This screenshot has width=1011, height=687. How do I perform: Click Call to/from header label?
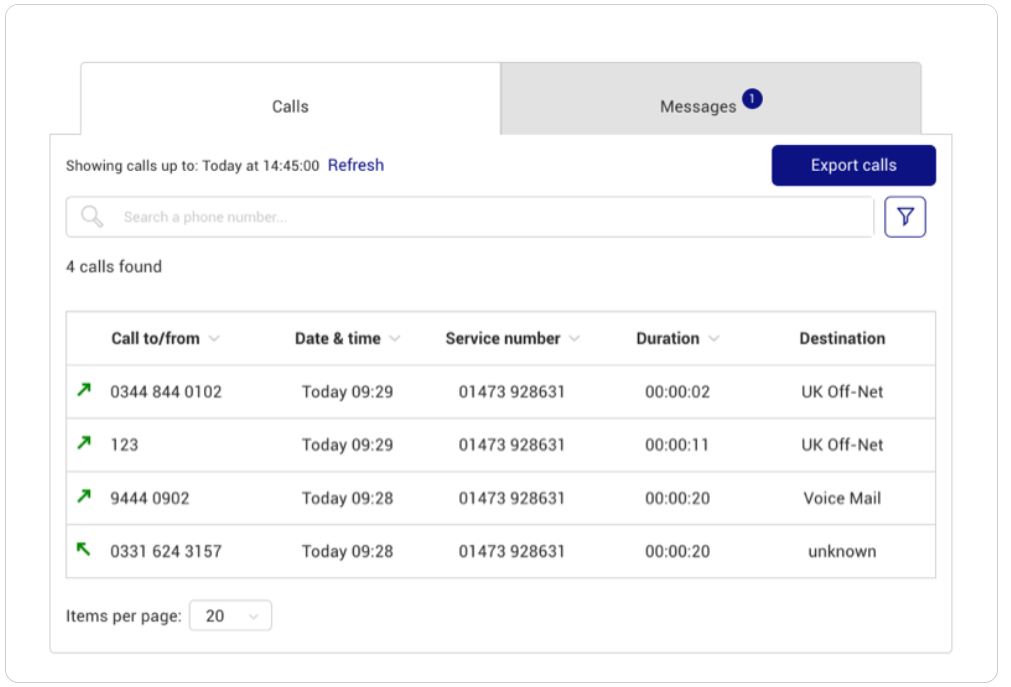pyautogui.click(x=155, y=339)
